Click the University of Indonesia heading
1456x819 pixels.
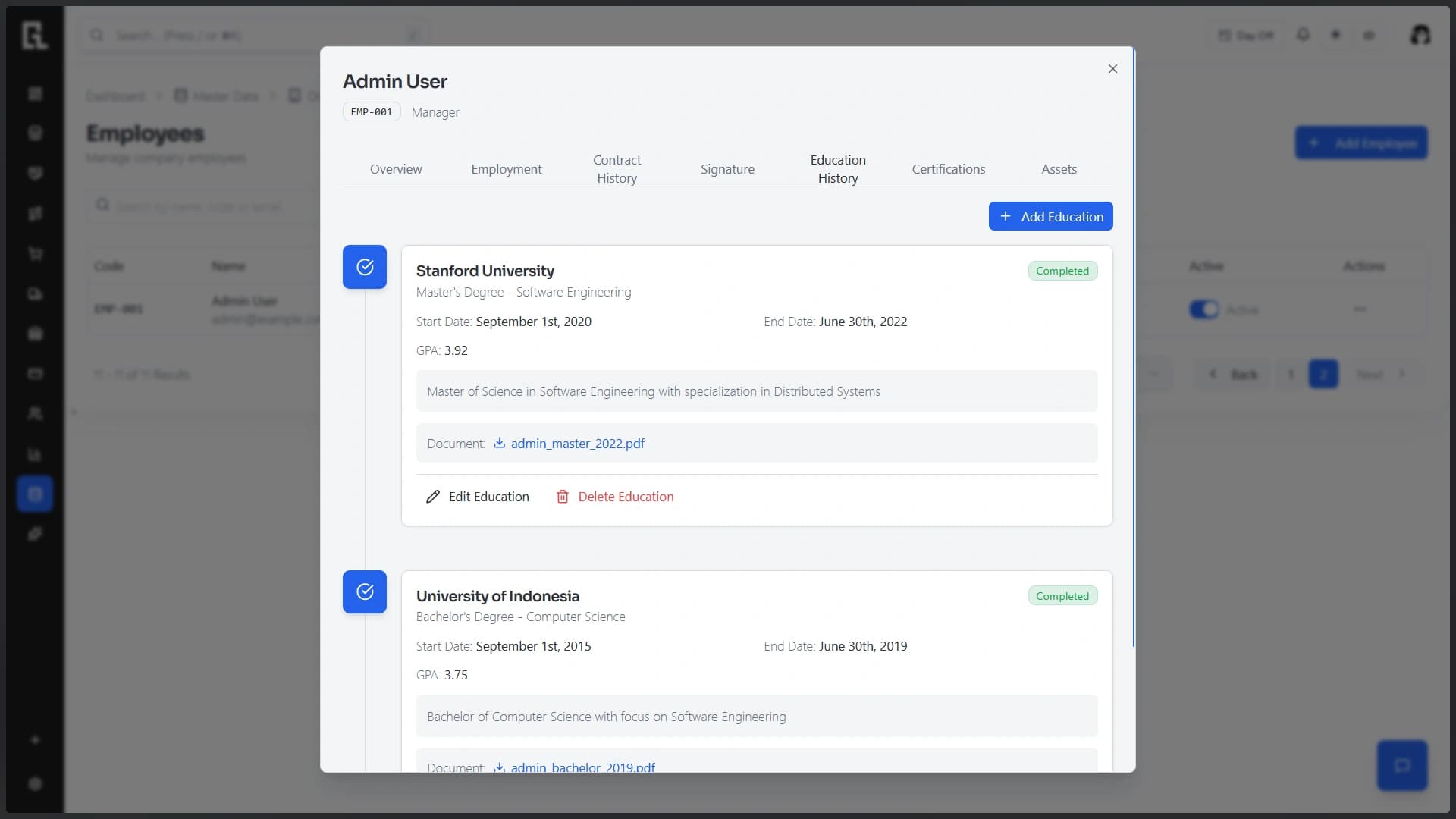click(497, 596)
